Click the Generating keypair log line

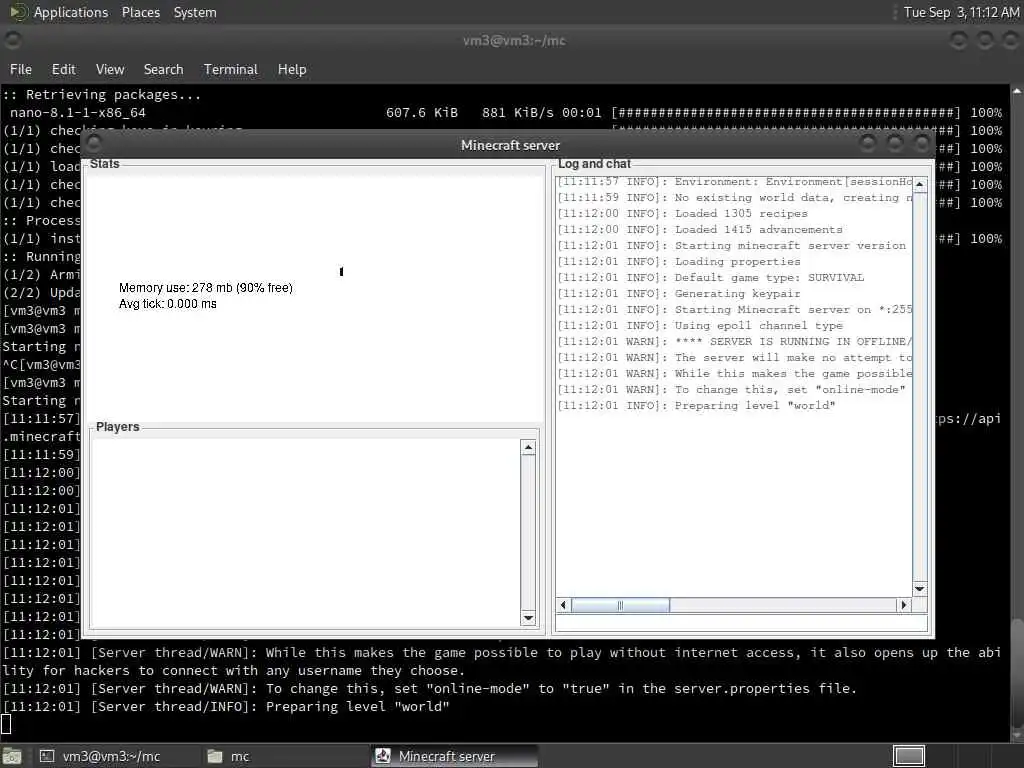pos(679,293)
